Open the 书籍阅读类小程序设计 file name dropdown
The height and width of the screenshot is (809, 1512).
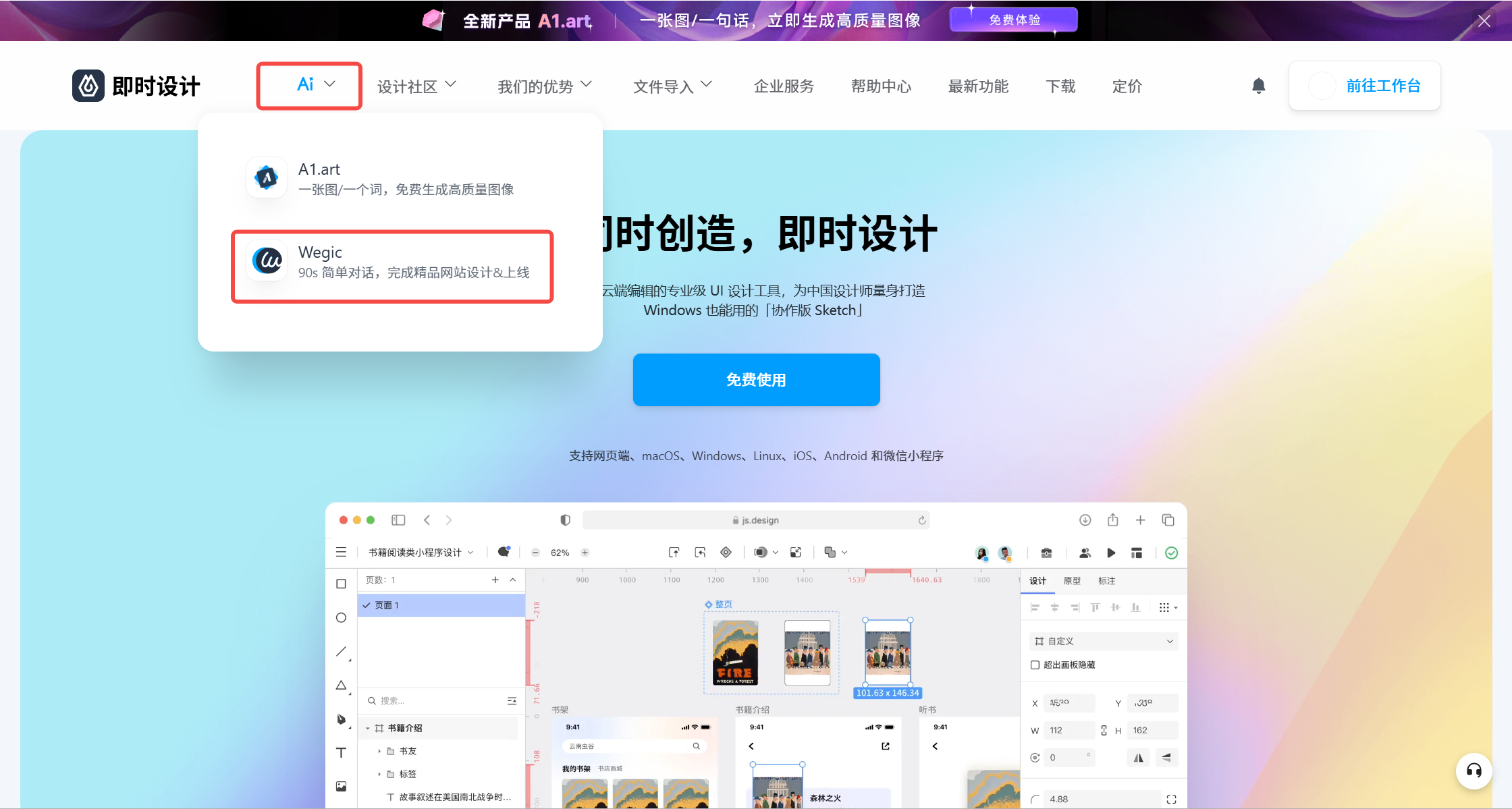421,553
